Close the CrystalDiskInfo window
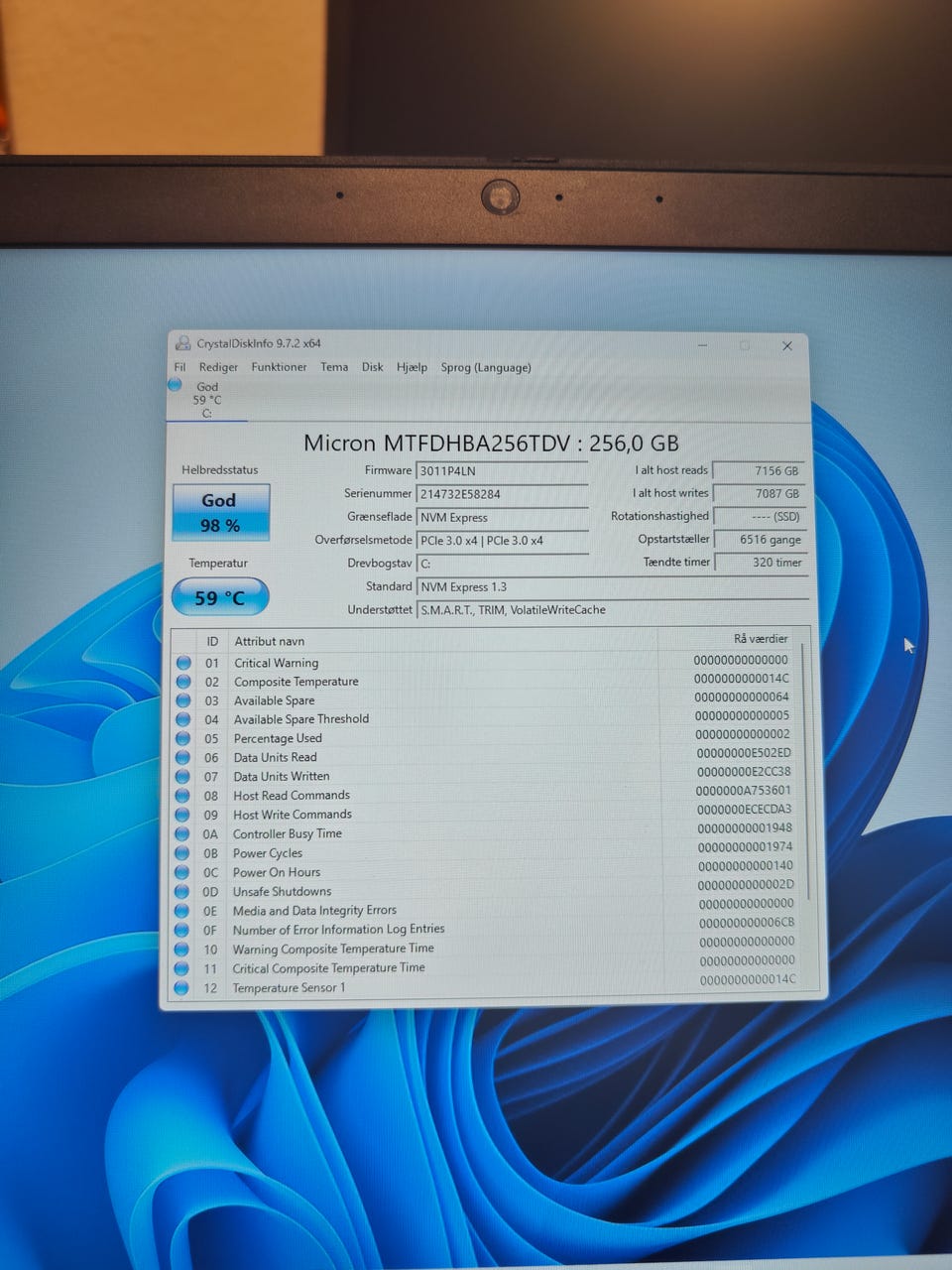 pyautogui.click(x=787, y=346)
